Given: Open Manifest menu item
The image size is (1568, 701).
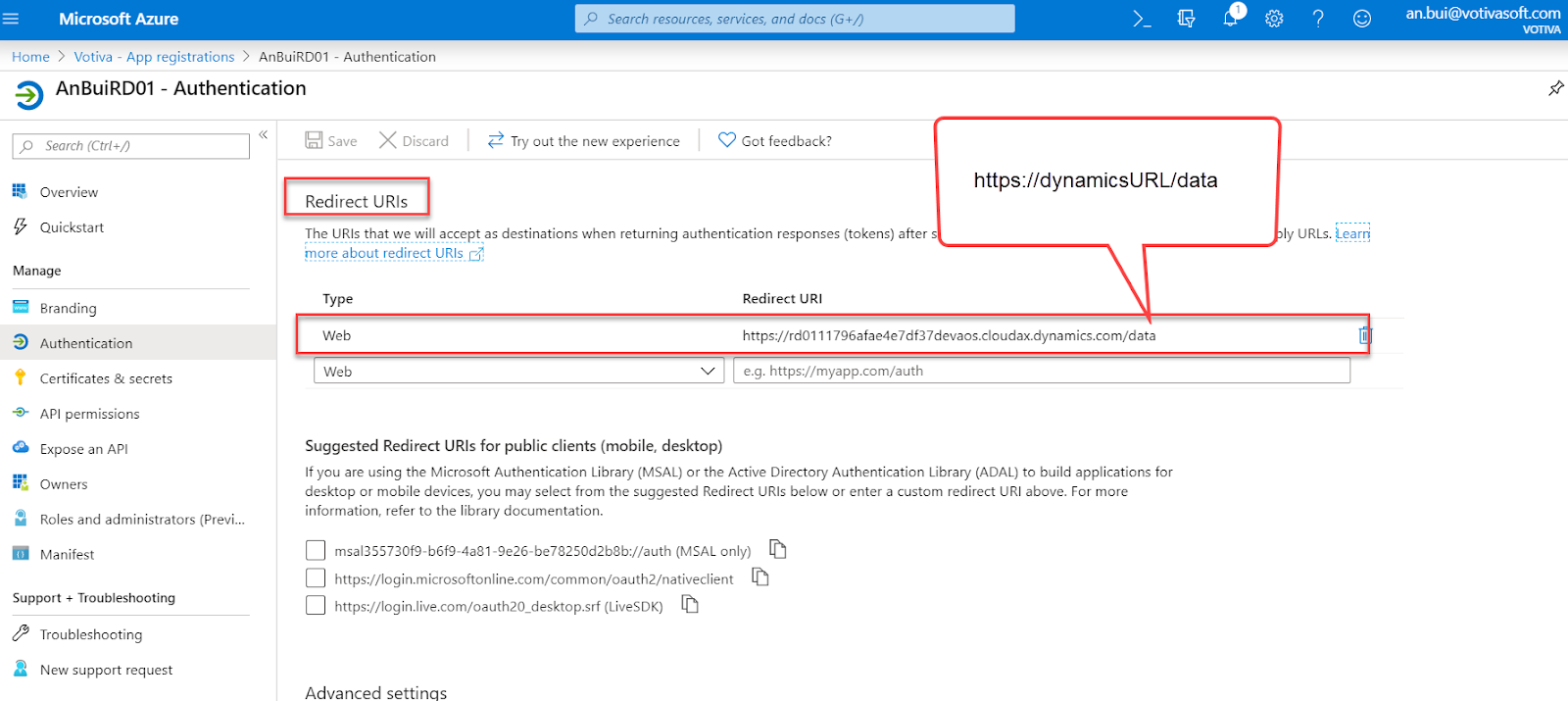Looking at the screenshot, I should click(x=67, y=555).
